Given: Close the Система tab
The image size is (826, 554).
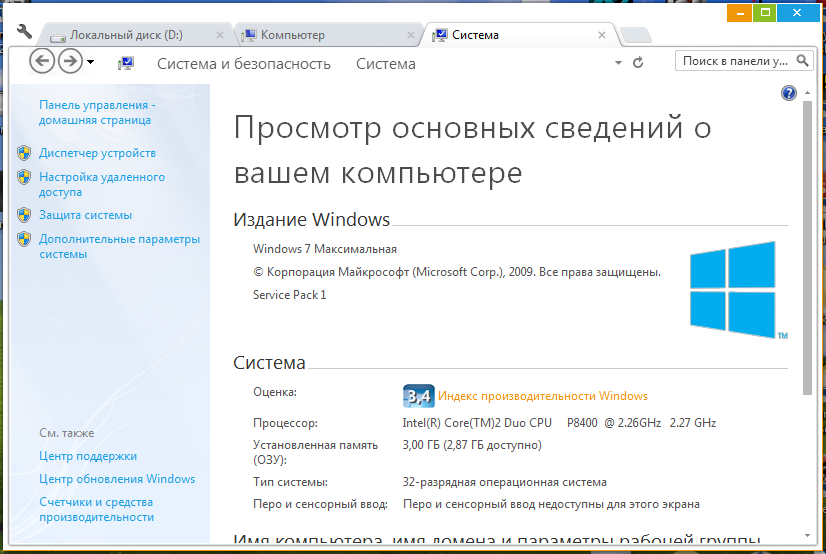Looking at the screenshot, I should [602, 35].
